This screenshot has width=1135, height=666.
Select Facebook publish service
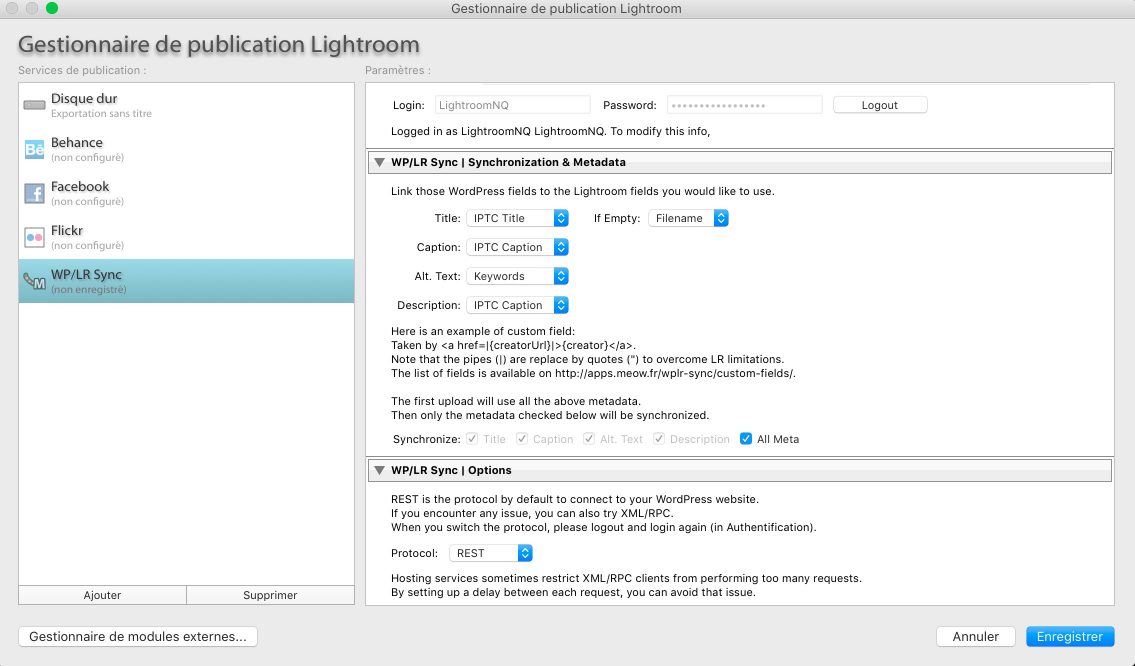point(186,193)
